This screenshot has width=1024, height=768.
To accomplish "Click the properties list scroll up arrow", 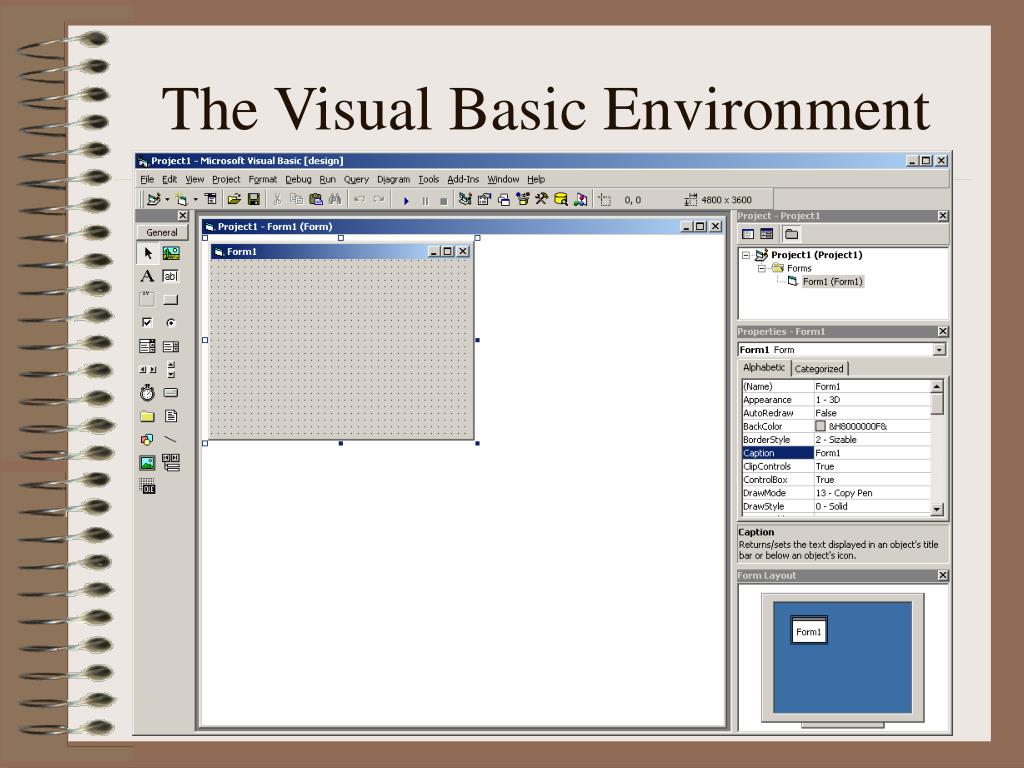I will tap(936, 387).
